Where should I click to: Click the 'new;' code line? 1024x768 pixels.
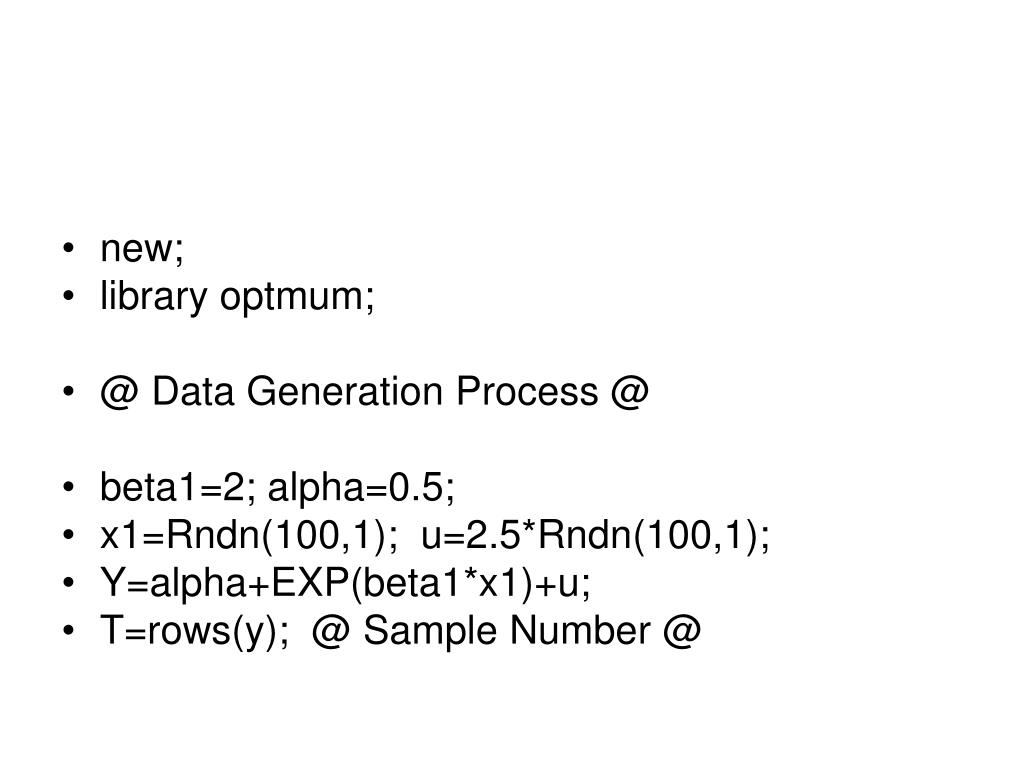pyautogui.click(x=142, y=249)
